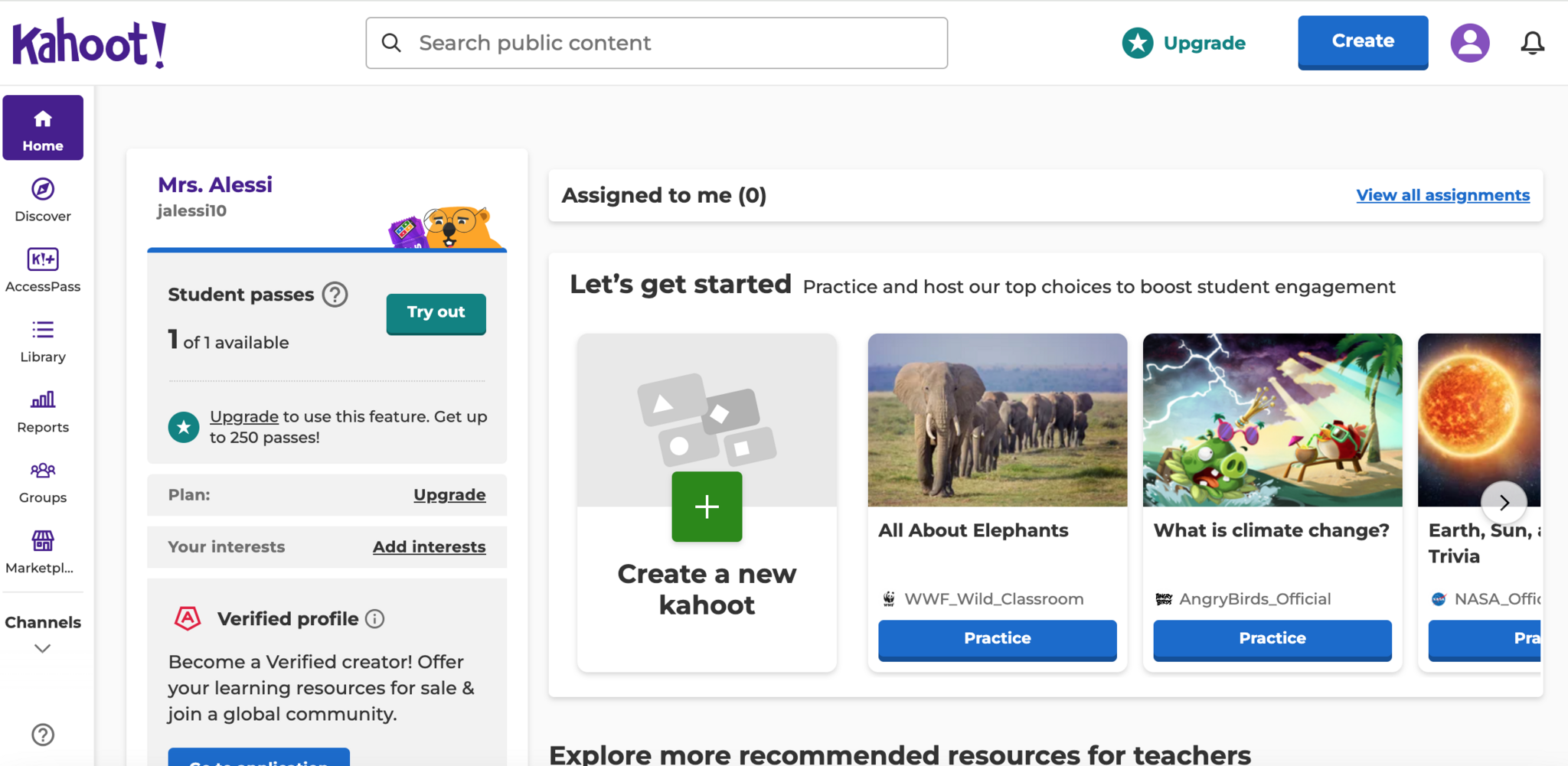The image size is (1568, 766).
Task: Click the Verified profile info icon
Action: 374,619
